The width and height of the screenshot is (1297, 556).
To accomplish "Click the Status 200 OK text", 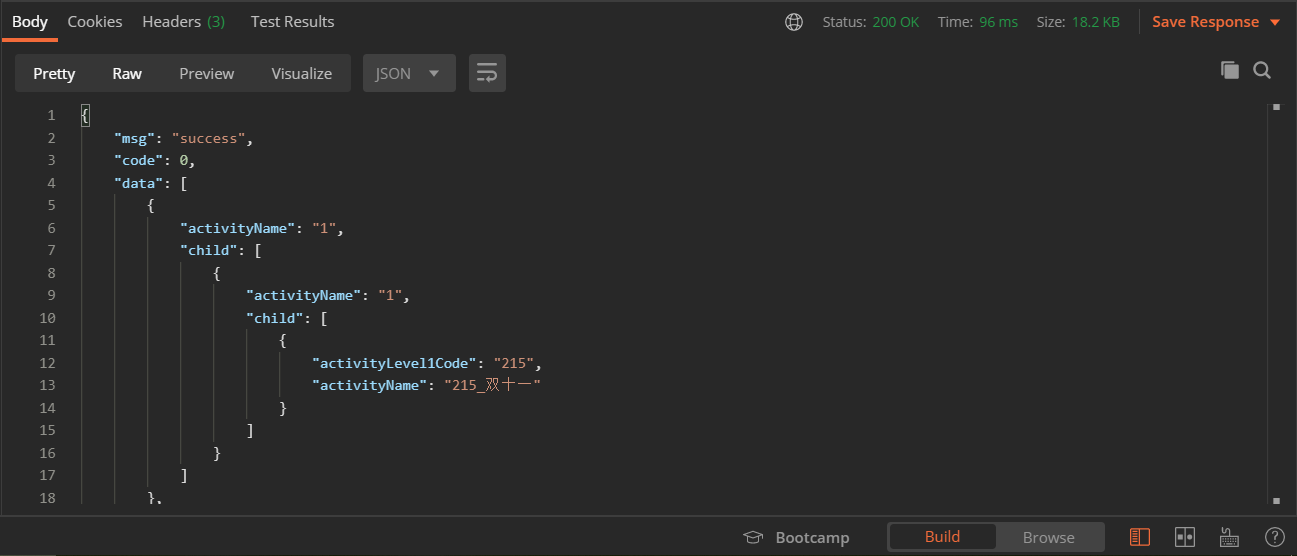I will (x=870, y=22).
